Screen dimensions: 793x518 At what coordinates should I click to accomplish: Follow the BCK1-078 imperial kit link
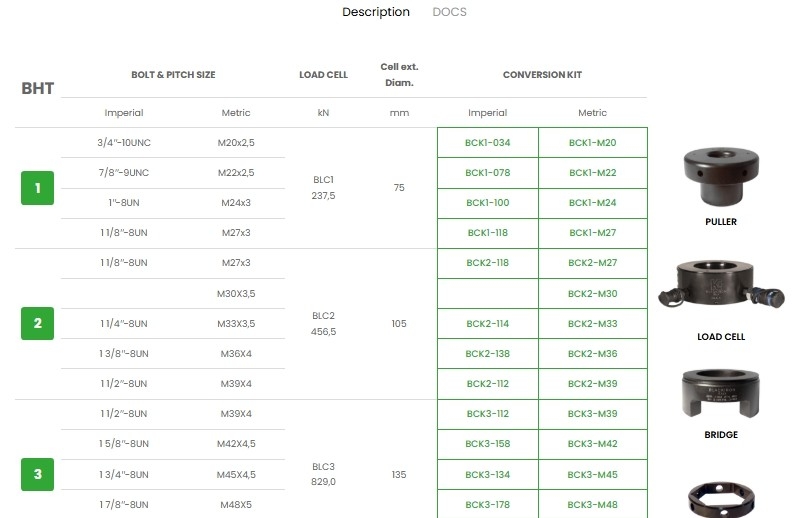[488, 173]
